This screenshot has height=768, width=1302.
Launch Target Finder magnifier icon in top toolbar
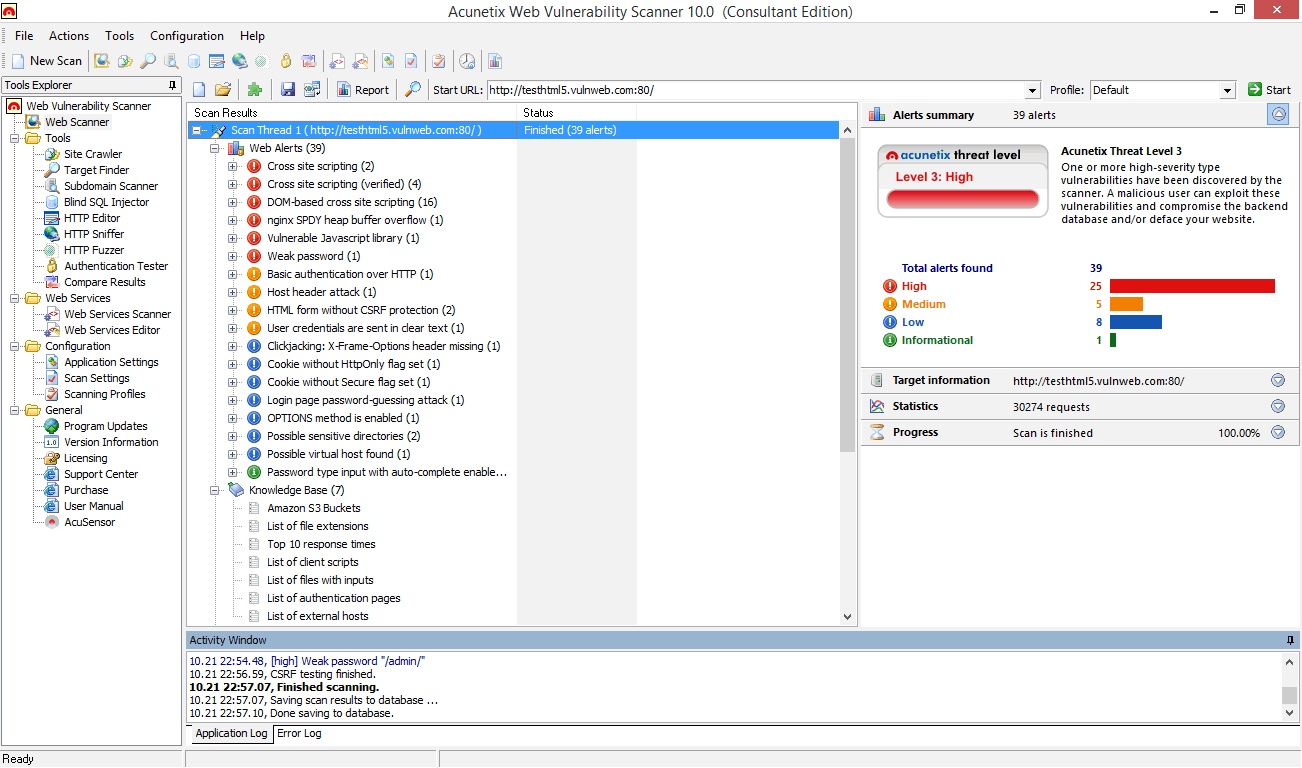[x=148, y=61]
